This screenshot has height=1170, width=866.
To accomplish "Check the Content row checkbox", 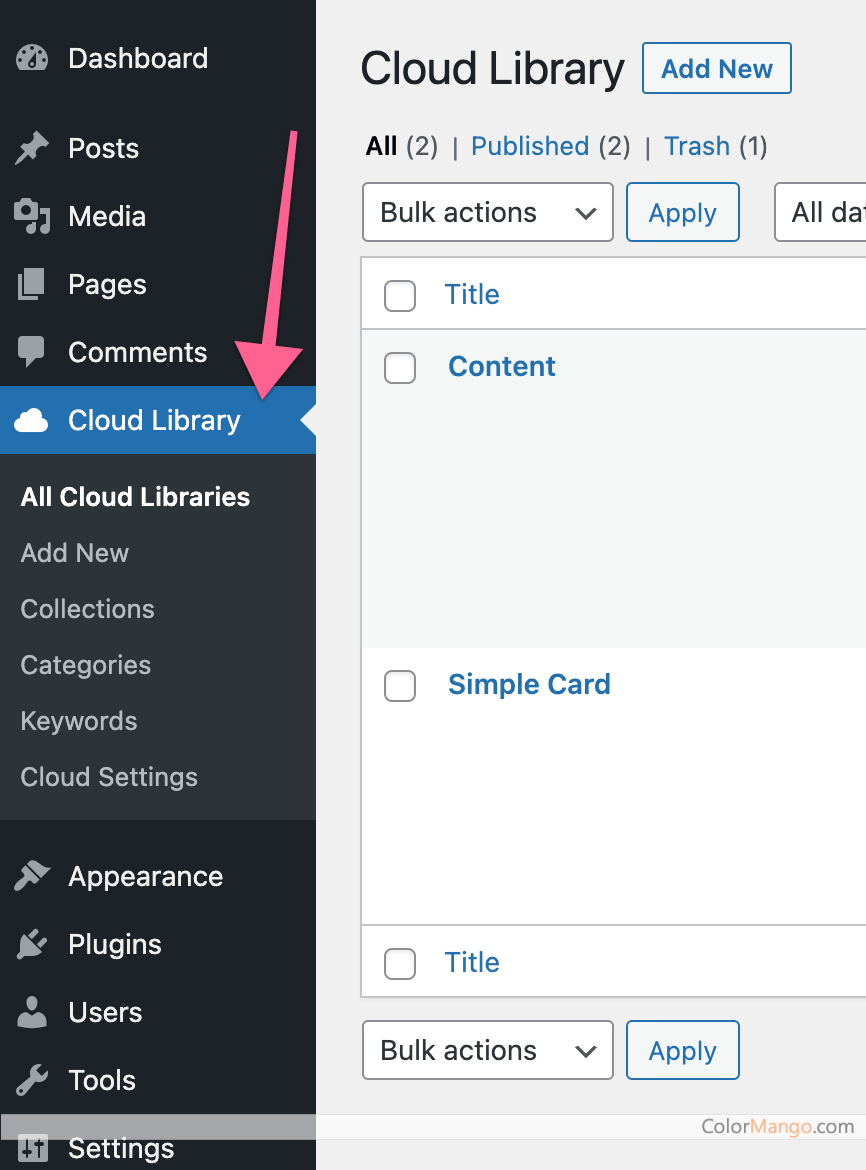I will pos(400,368).
